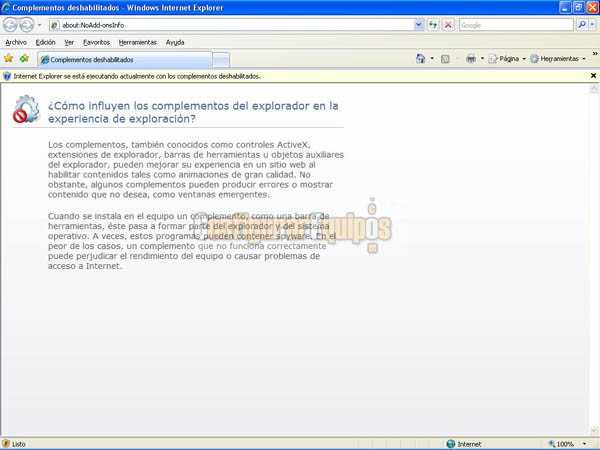
Task: Expand the Home button dropdown arrow
Action: click(x=432, y=59)
